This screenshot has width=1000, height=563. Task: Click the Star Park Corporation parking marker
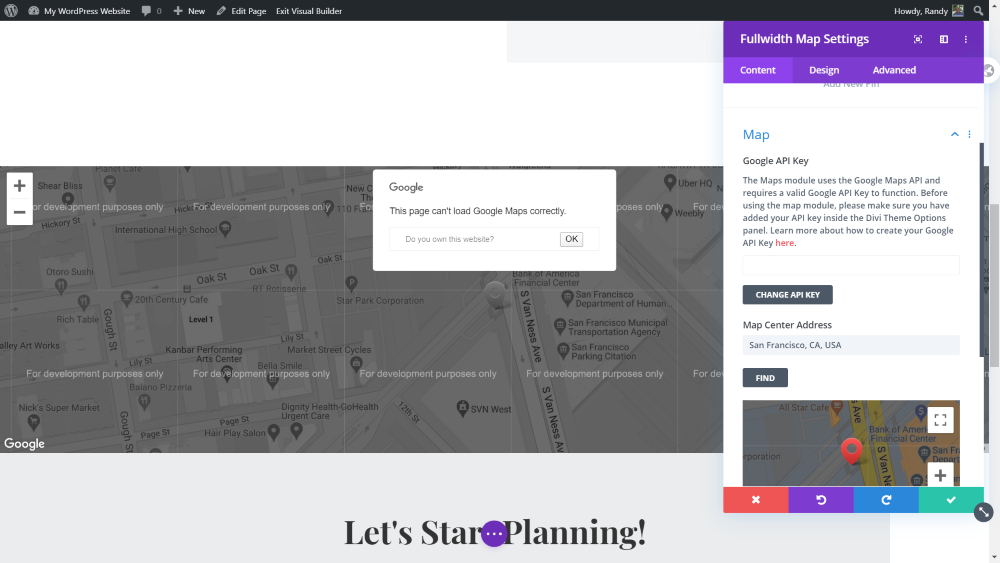pos(351,283)
